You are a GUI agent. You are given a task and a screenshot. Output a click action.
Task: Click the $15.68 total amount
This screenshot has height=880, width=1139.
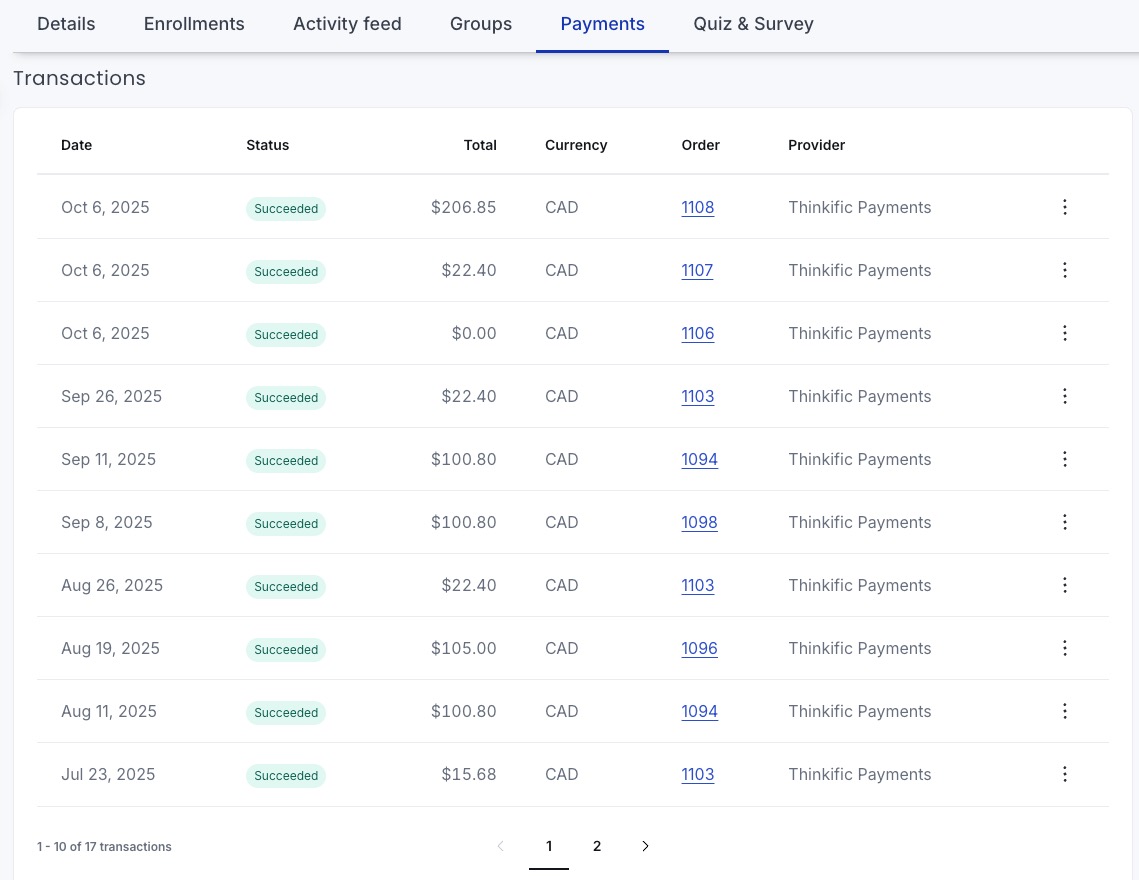(469, 774)
